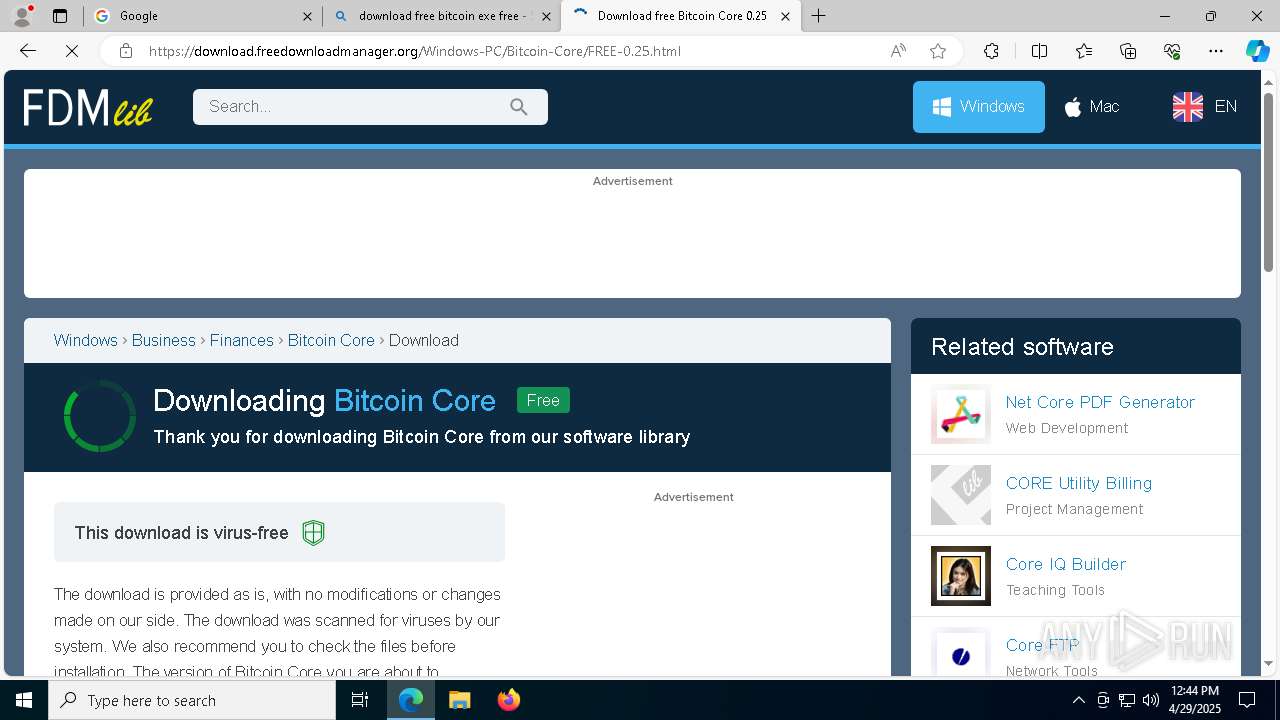The height and width of the screenshot is (720, 1280).
Task: Open the network tray icon
Action: click(x=1127, y=700)
